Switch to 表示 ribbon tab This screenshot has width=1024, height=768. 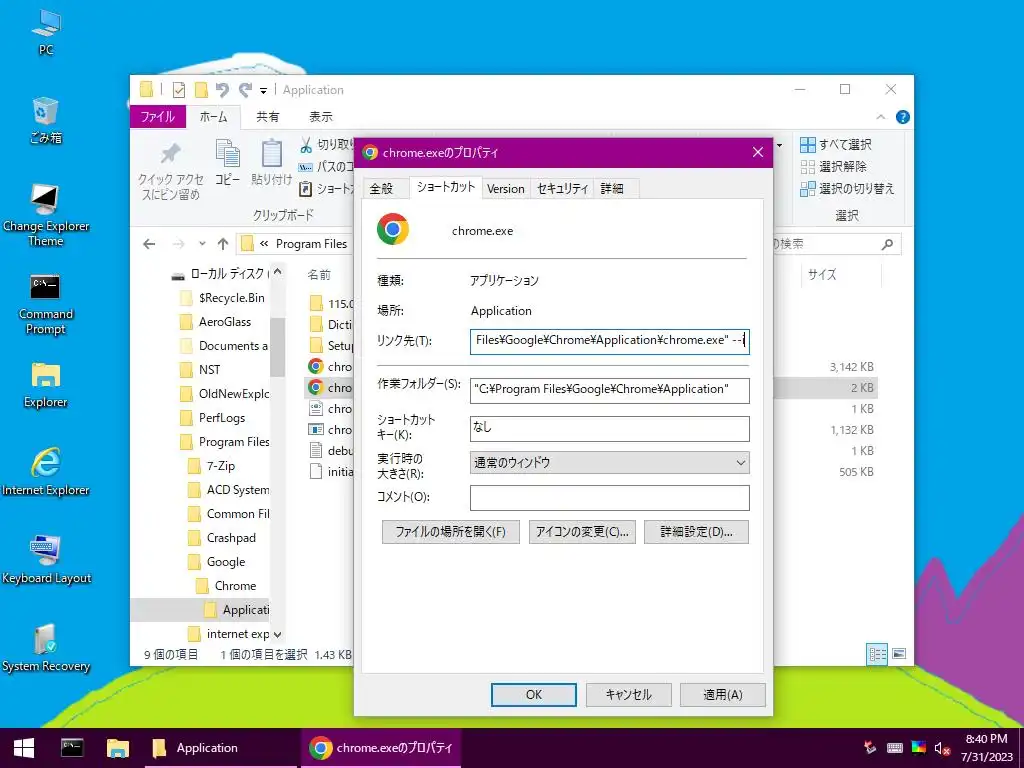pos(321,117)
